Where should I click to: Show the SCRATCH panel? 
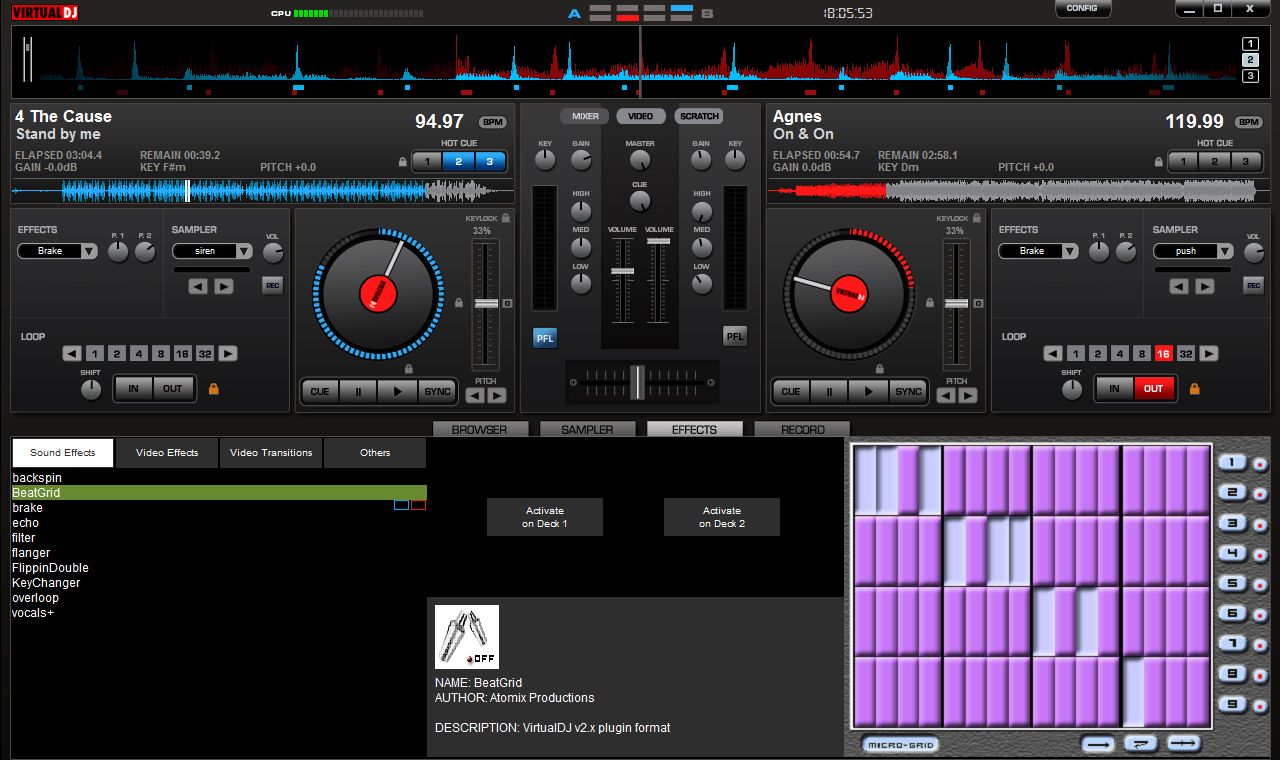coord(699,116)
